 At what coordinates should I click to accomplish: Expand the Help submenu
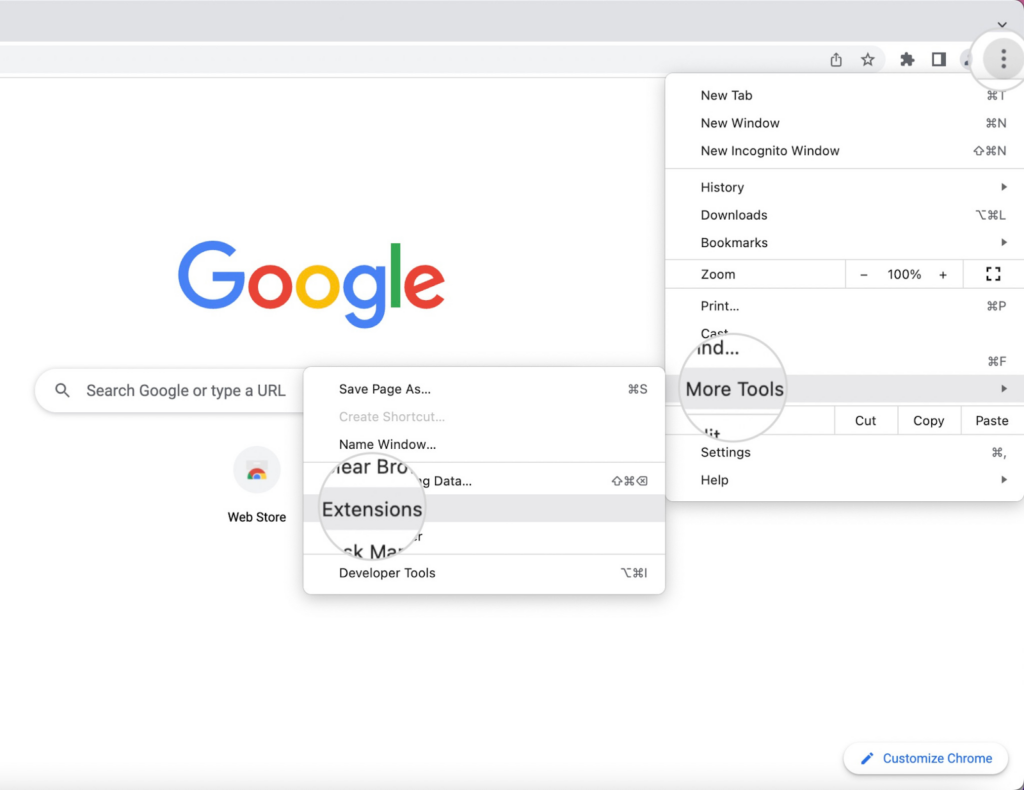[x=714, y=480]
